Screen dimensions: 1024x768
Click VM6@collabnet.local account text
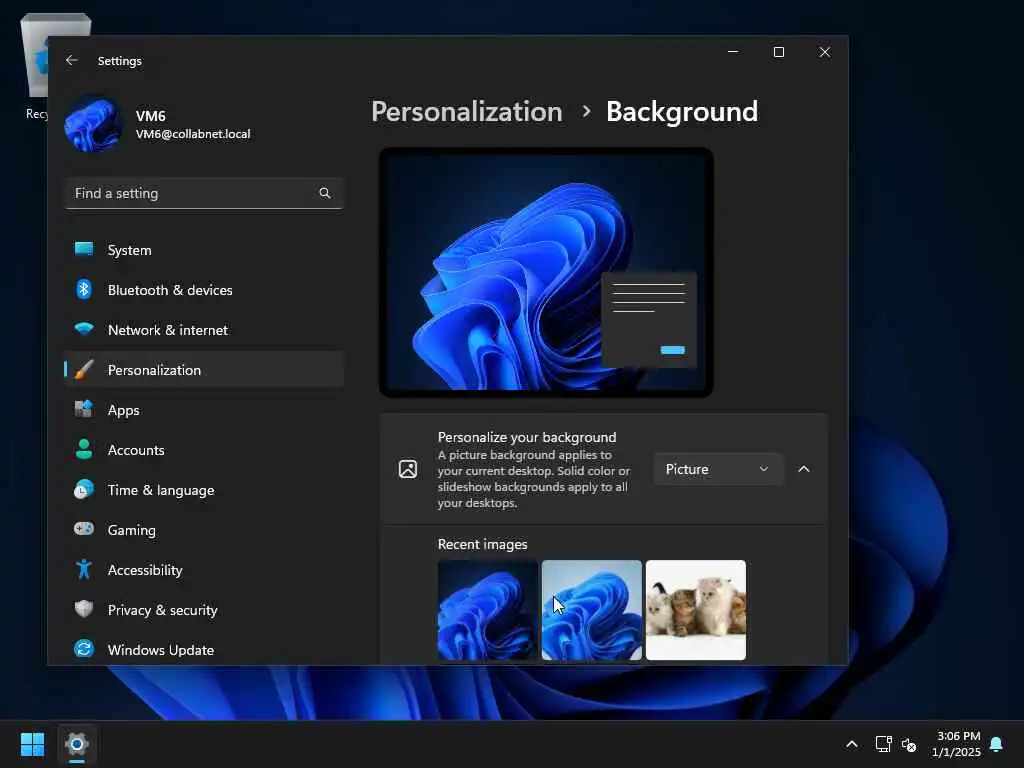click(x=193, y=134)
